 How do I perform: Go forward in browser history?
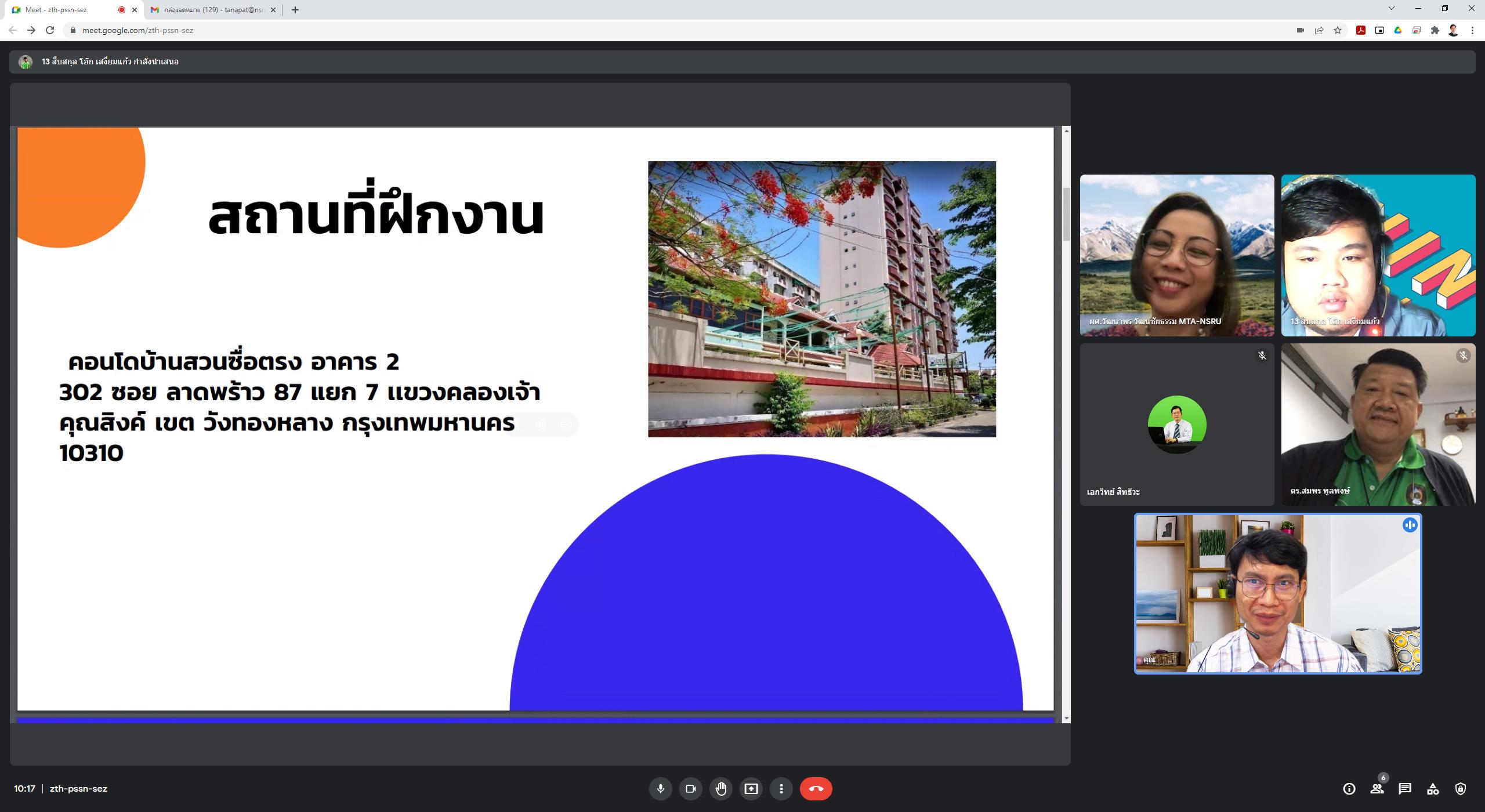click(x=31, y=30)
